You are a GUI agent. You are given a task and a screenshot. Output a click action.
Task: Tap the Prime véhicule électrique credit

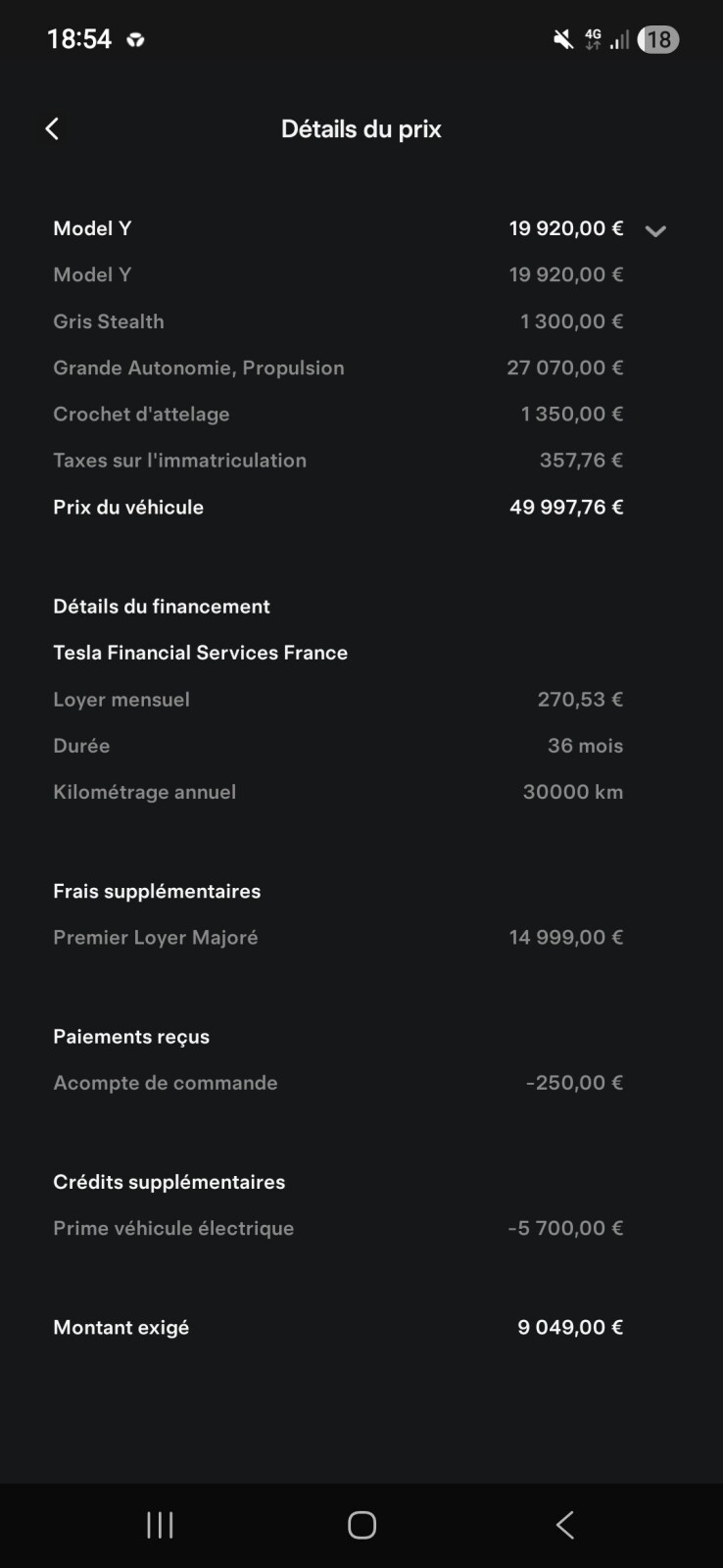pyautogui.click(x=338, y=1228)
